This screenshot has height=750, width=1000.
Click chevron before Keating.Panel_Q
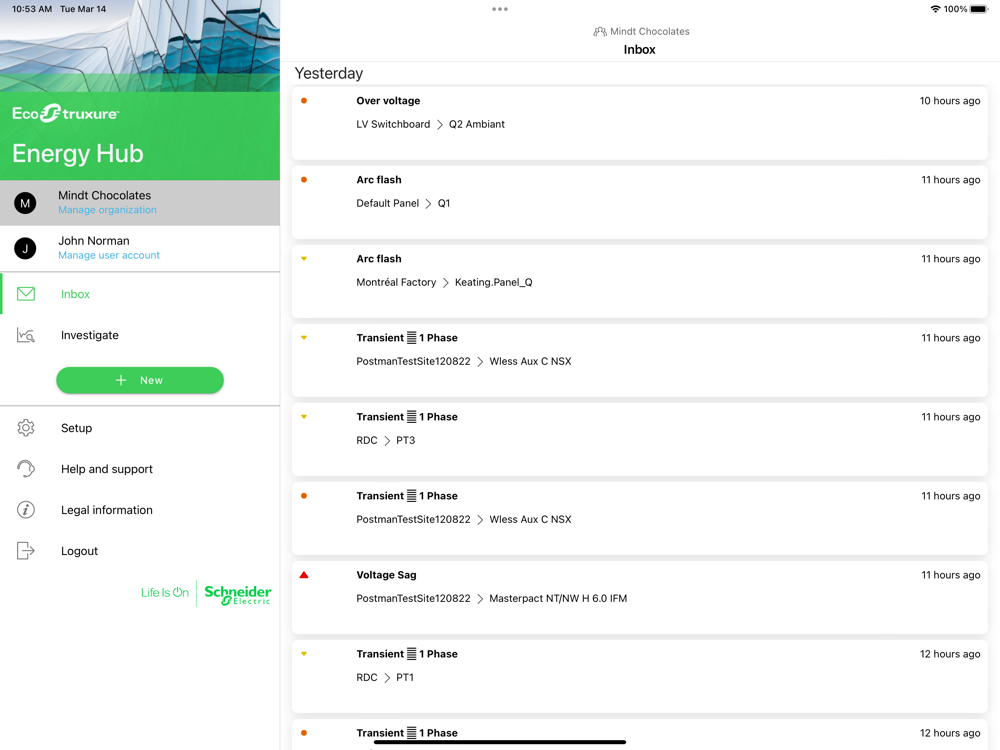445,283
